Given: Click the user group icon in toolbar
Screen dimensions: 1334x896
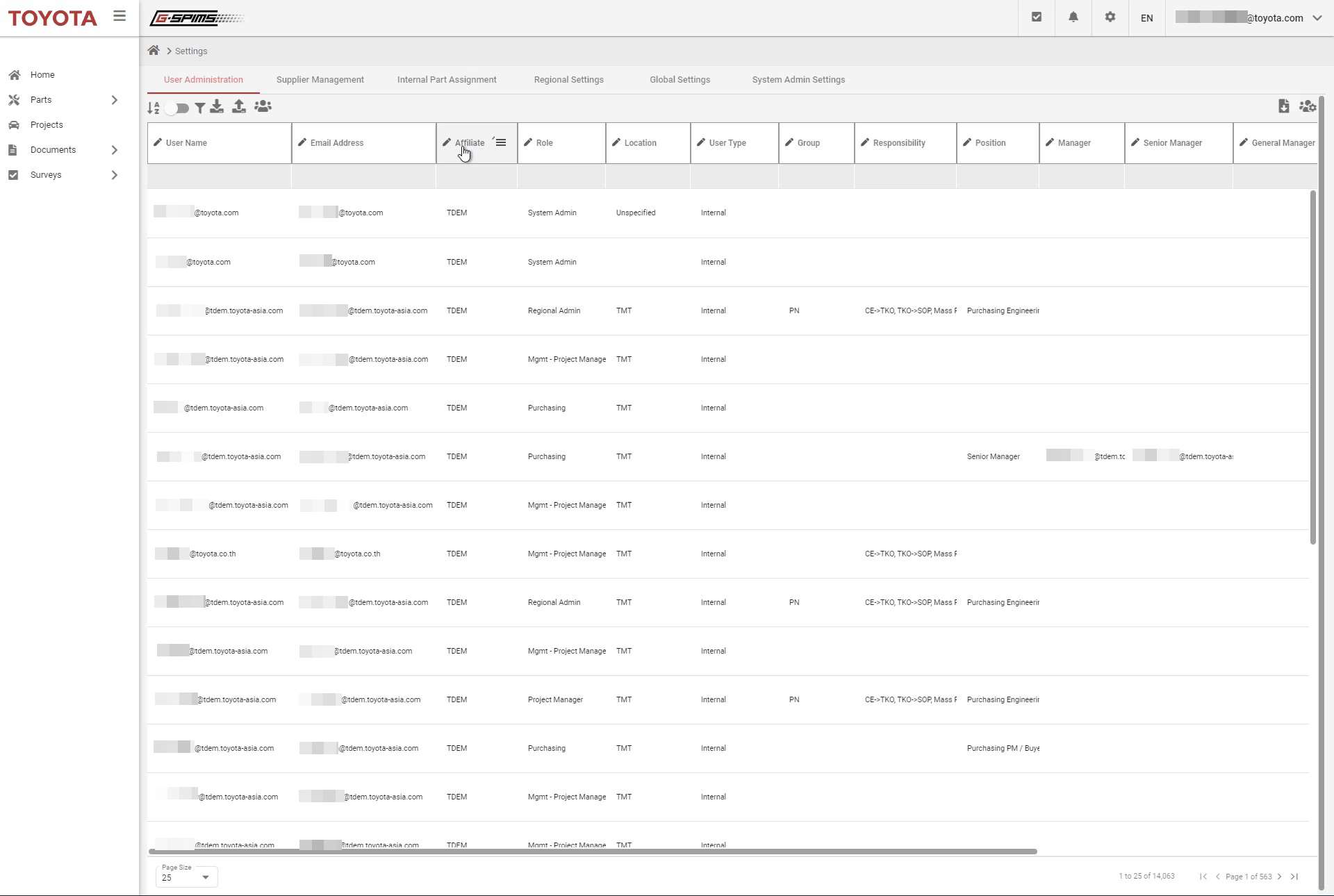Looking at the screenshot, I should click(x=263, y=106).
